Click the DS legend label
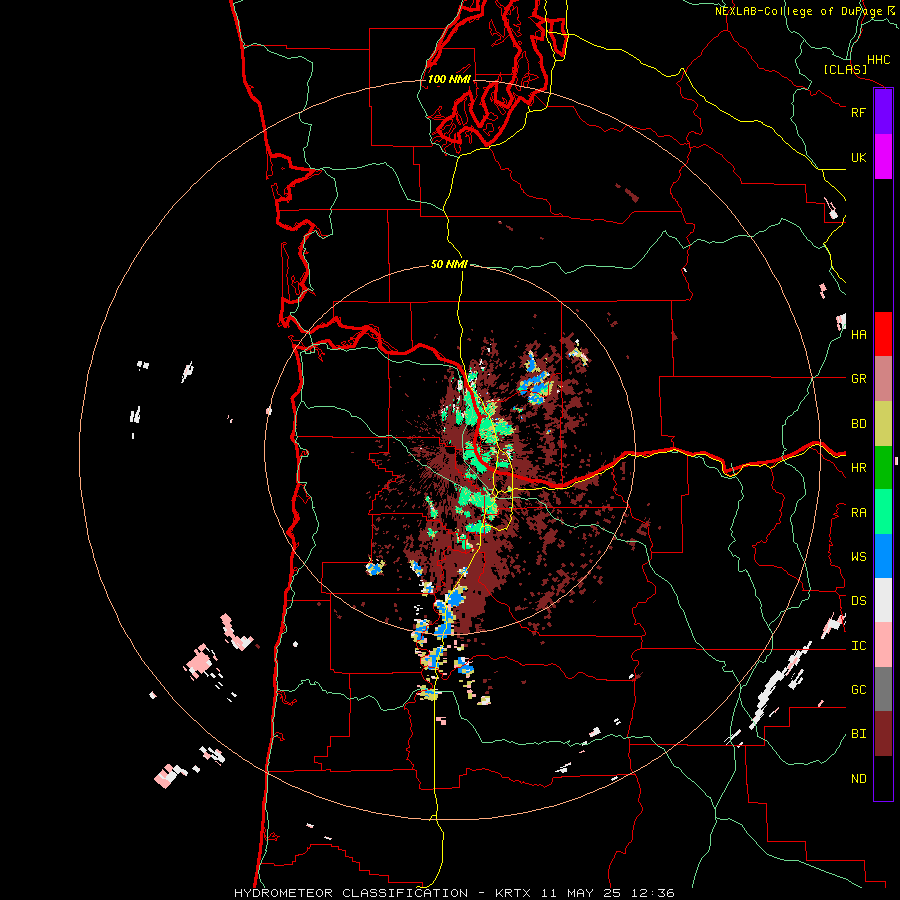 pos(859,601)
